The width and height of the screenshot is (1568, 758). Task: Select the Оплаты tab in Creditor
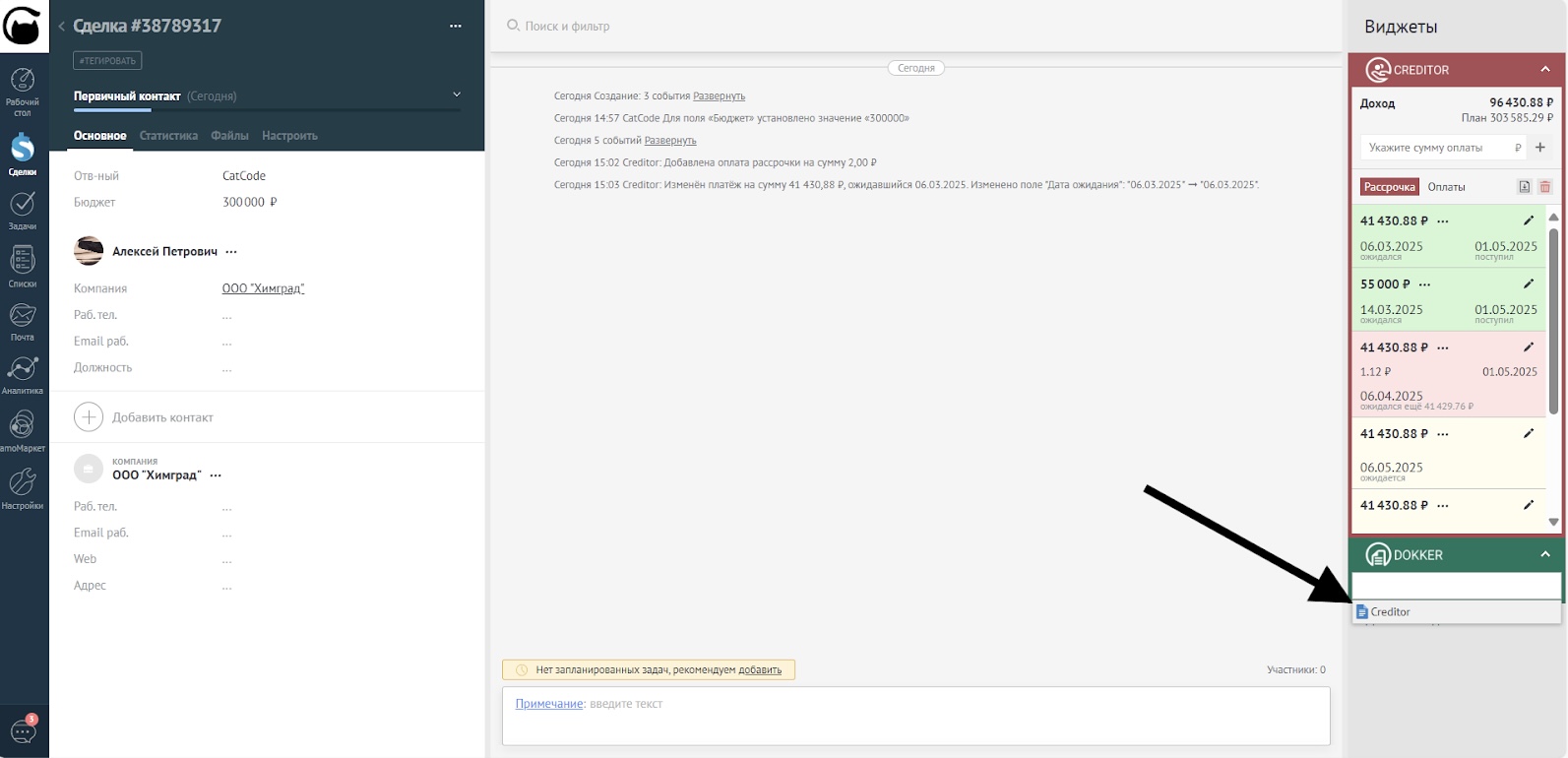(1446, 187)
